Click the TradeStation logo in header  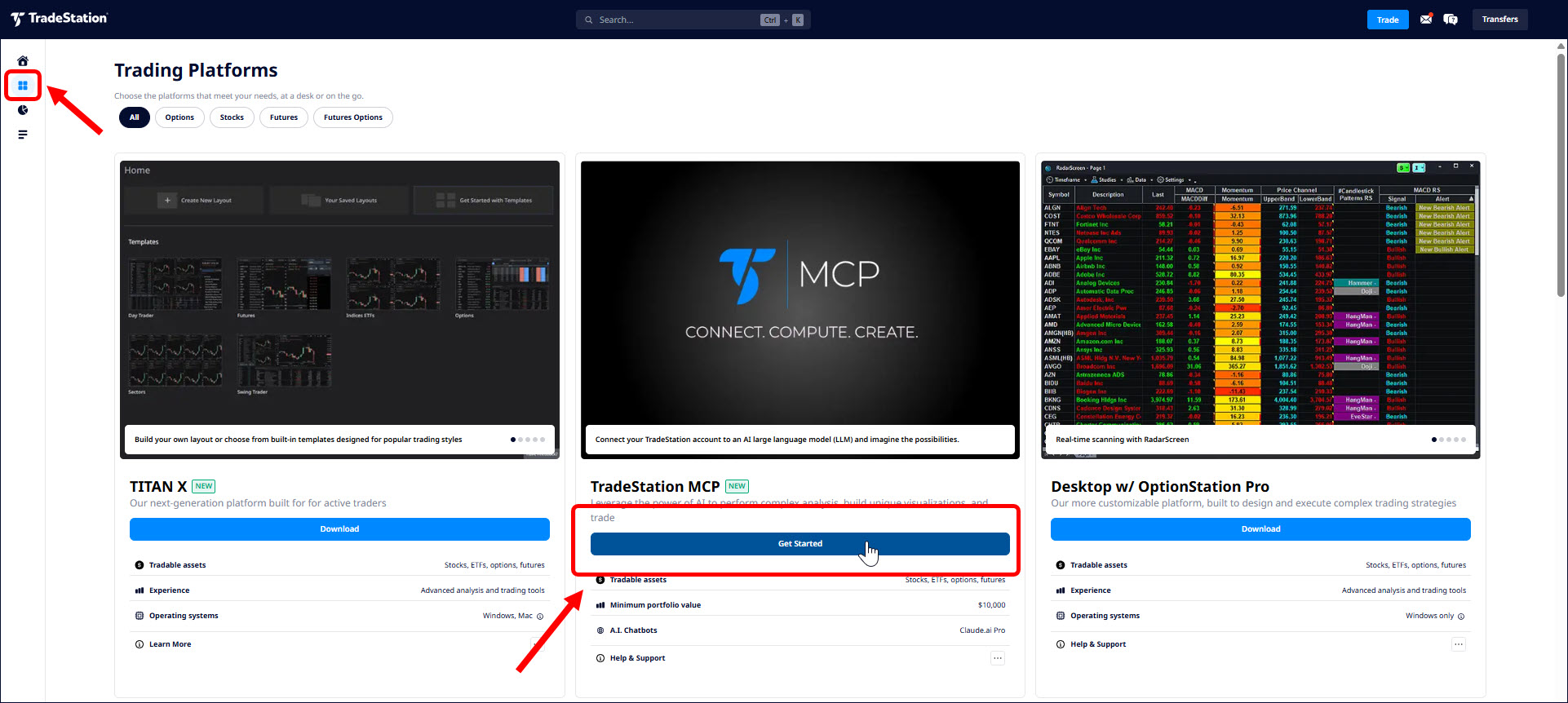(x=60, y=19)
